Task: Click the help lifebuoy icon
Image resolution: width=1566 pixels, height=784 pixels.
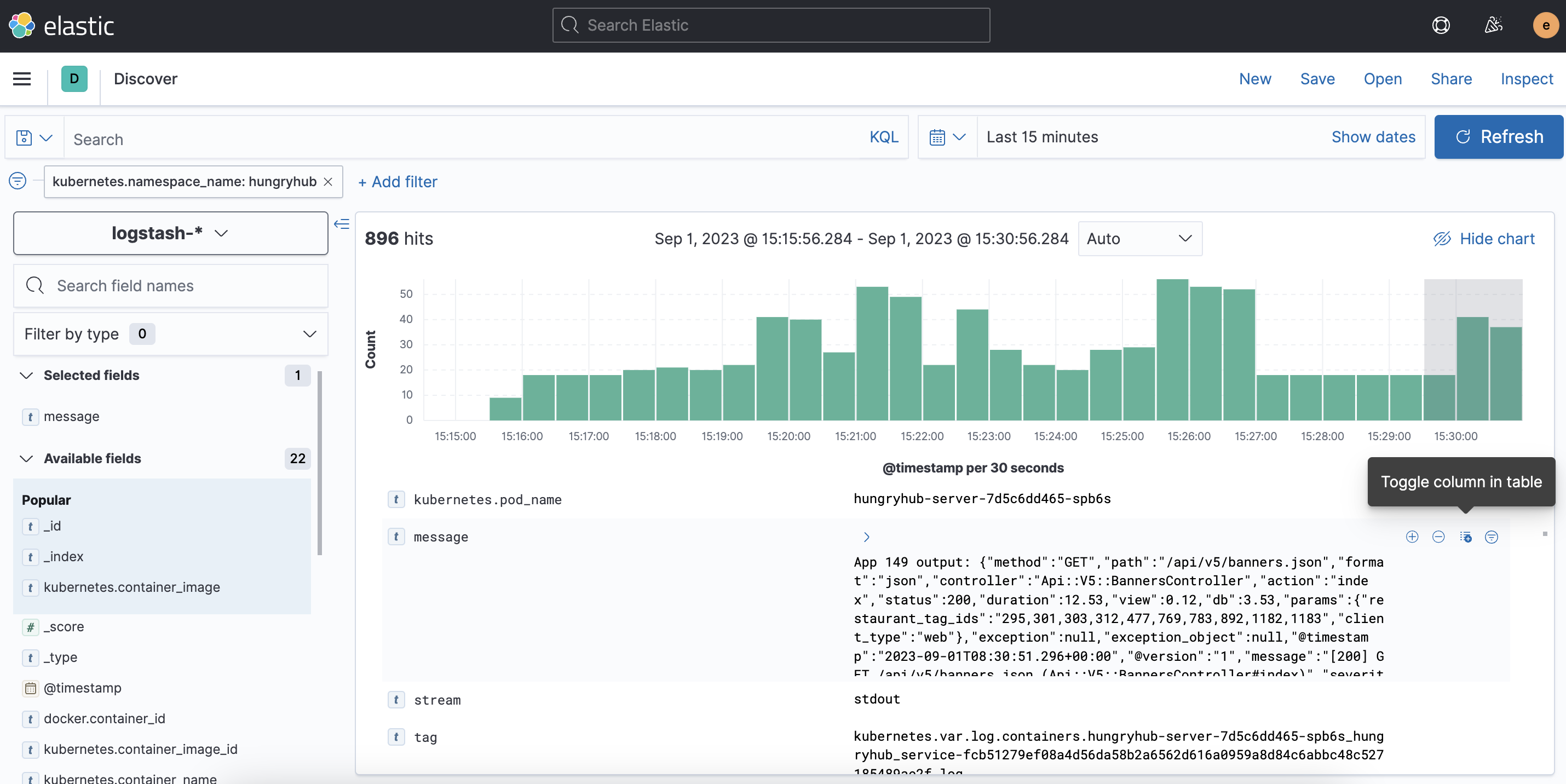Action: 1441,26
